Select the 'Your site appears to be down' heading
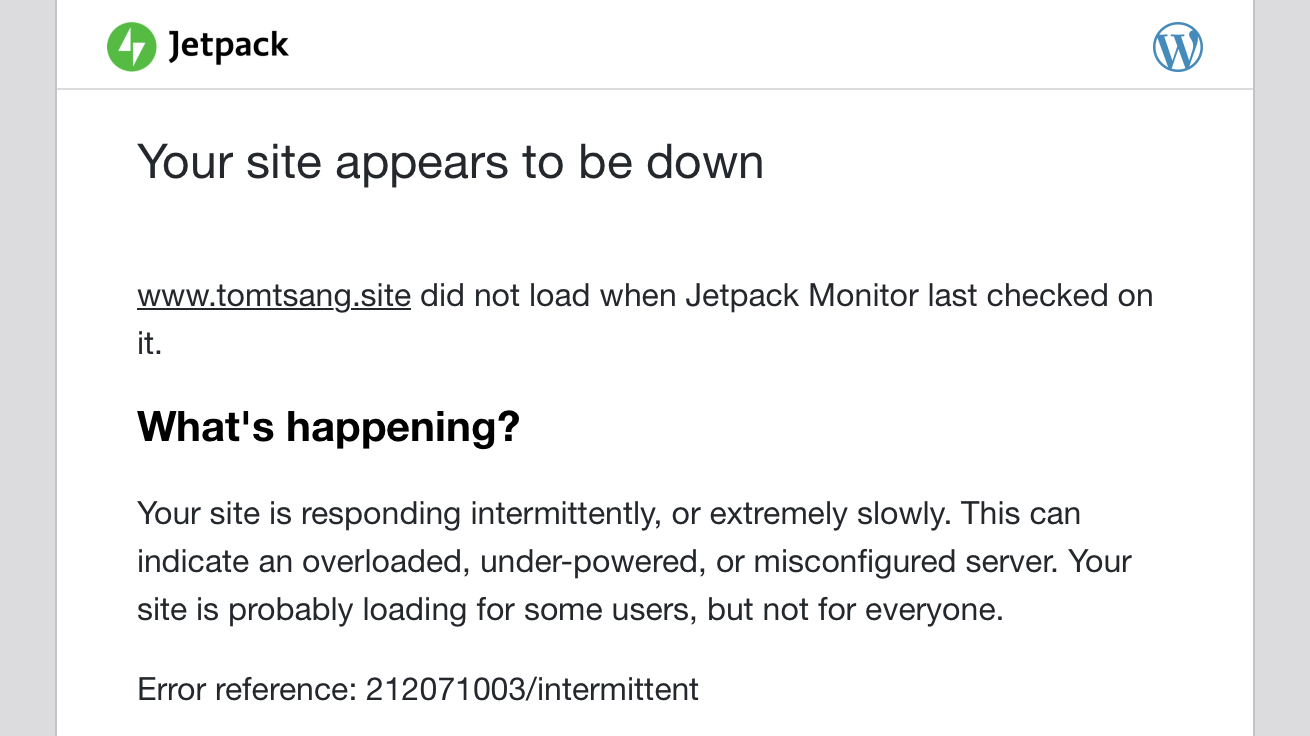This screenshot has height=736, width=1310. 450,162
